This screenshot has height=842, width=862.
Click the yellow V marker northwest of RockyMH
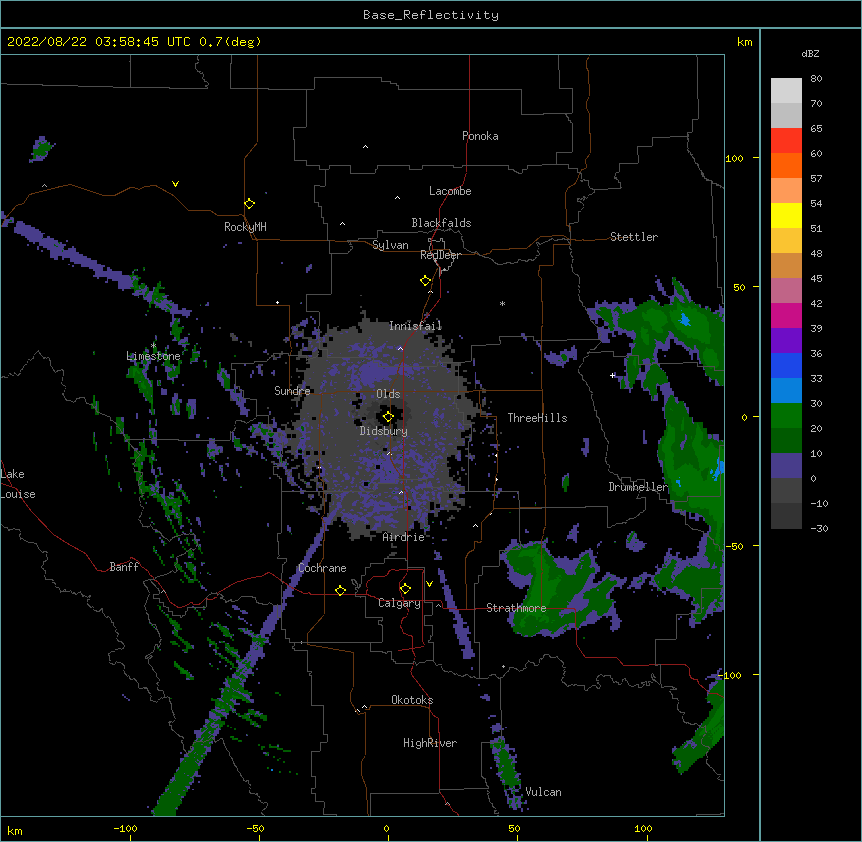click(x=175, y=184)
